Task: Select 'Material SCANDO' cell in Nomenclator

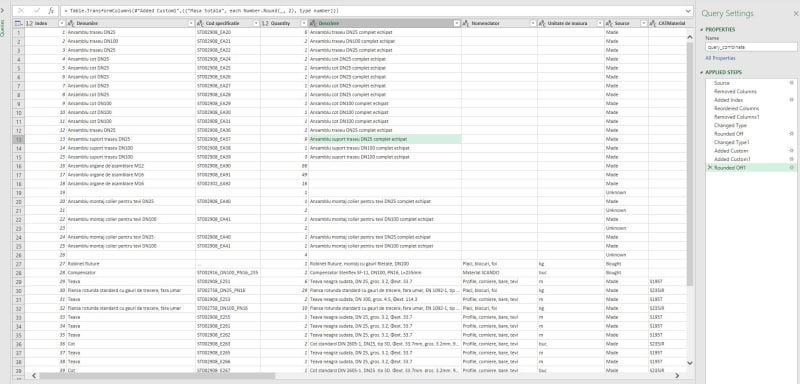Action: tap(499, 273)
